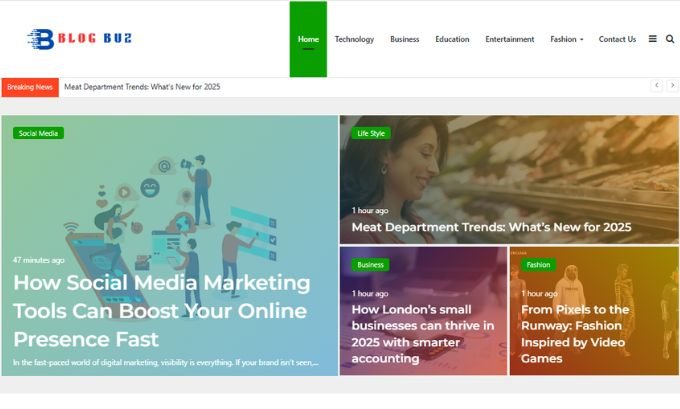Open the search magnifier icon
The height and width of the screenshot is (409, 680).
click(x=670, y=39)
